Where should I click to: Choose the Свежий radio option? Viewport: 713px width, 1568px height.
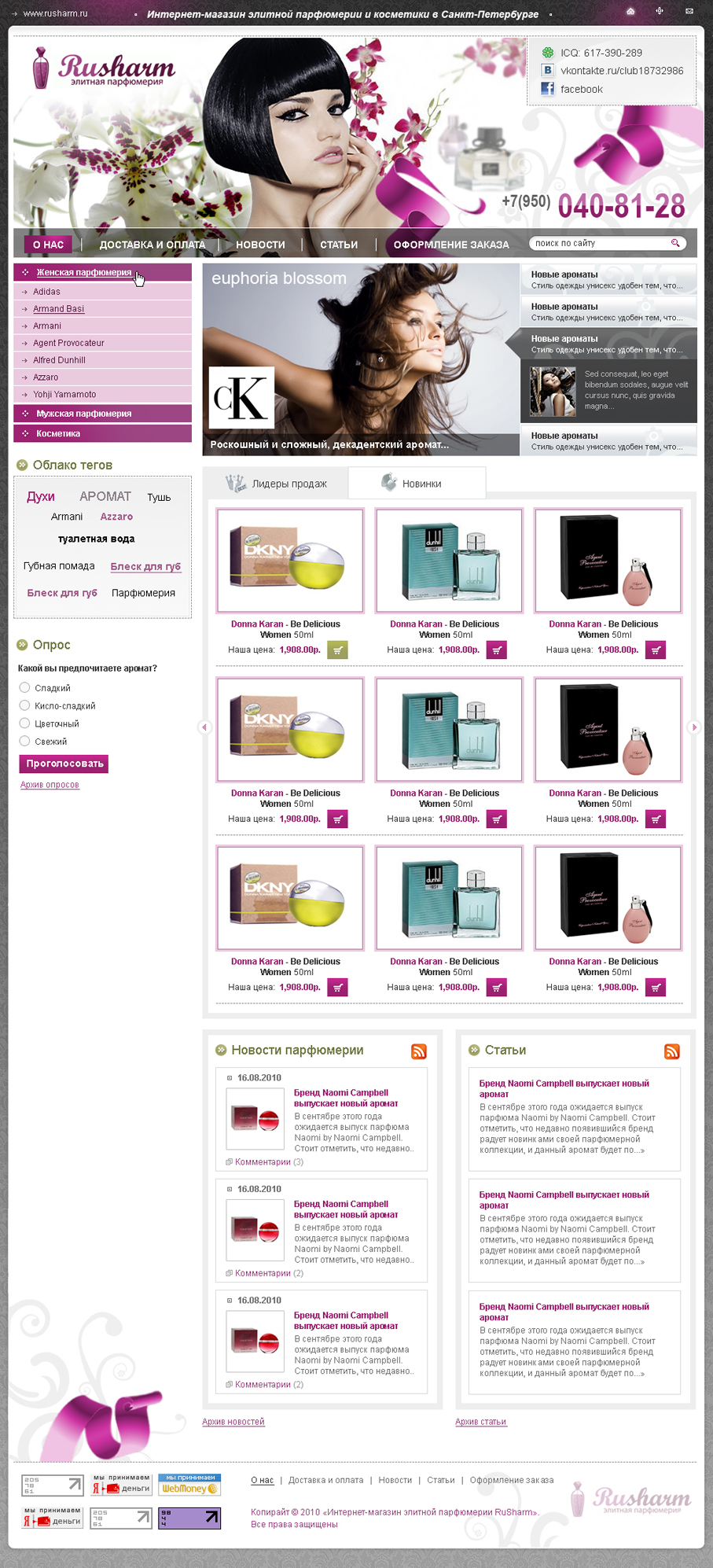click(x=24, y=741)
